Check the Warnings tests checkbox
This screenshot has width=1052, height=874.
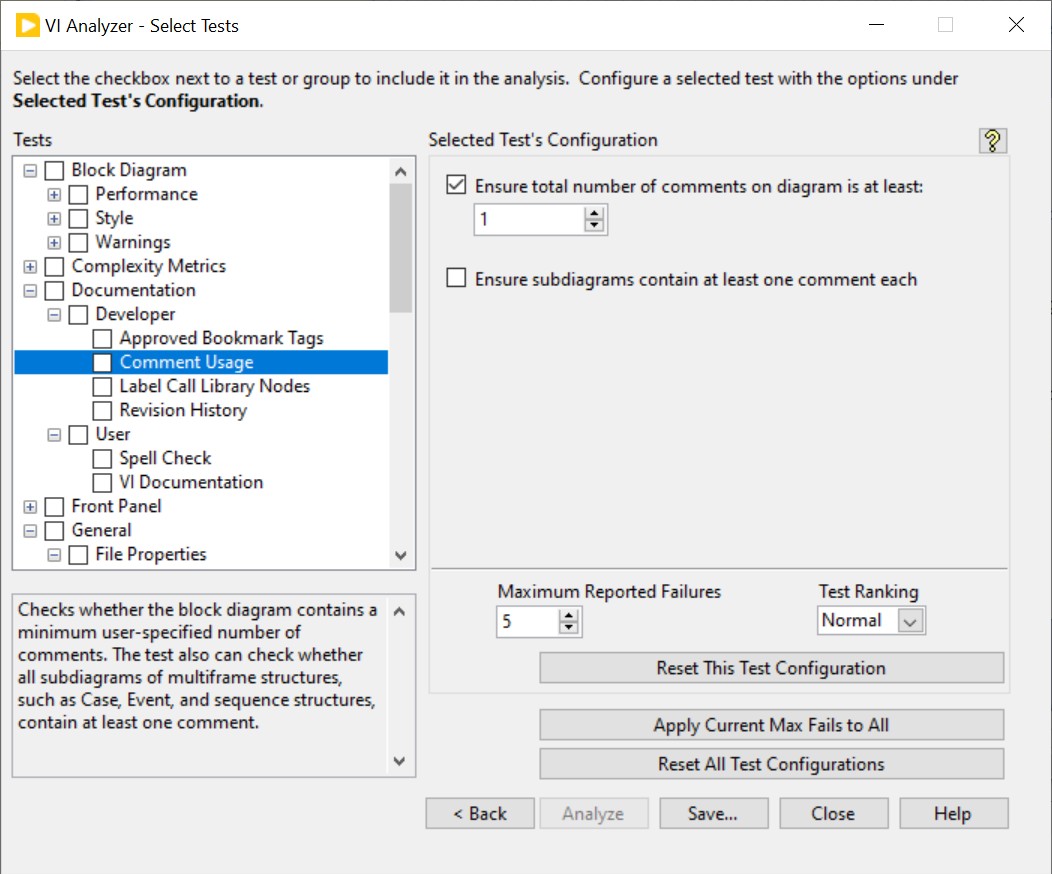(x=78, y=242)
